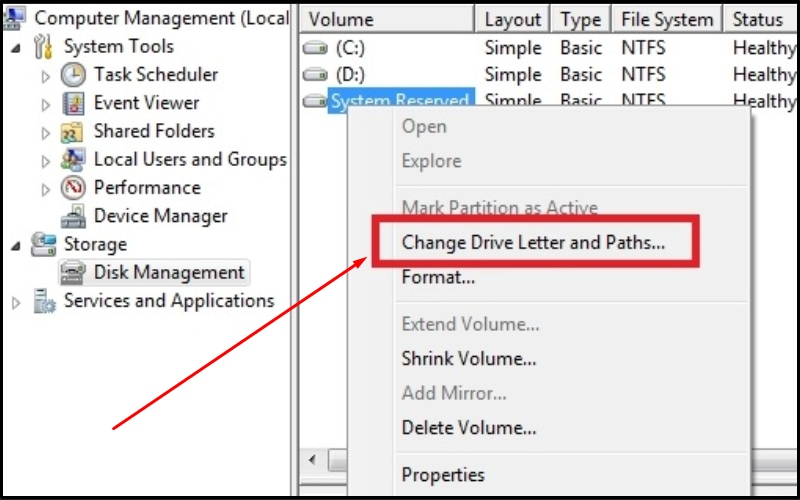Click the Performance gauge icon
Image resolution: width=800 pixels, height=500 pixels.
tap(73, 188)
